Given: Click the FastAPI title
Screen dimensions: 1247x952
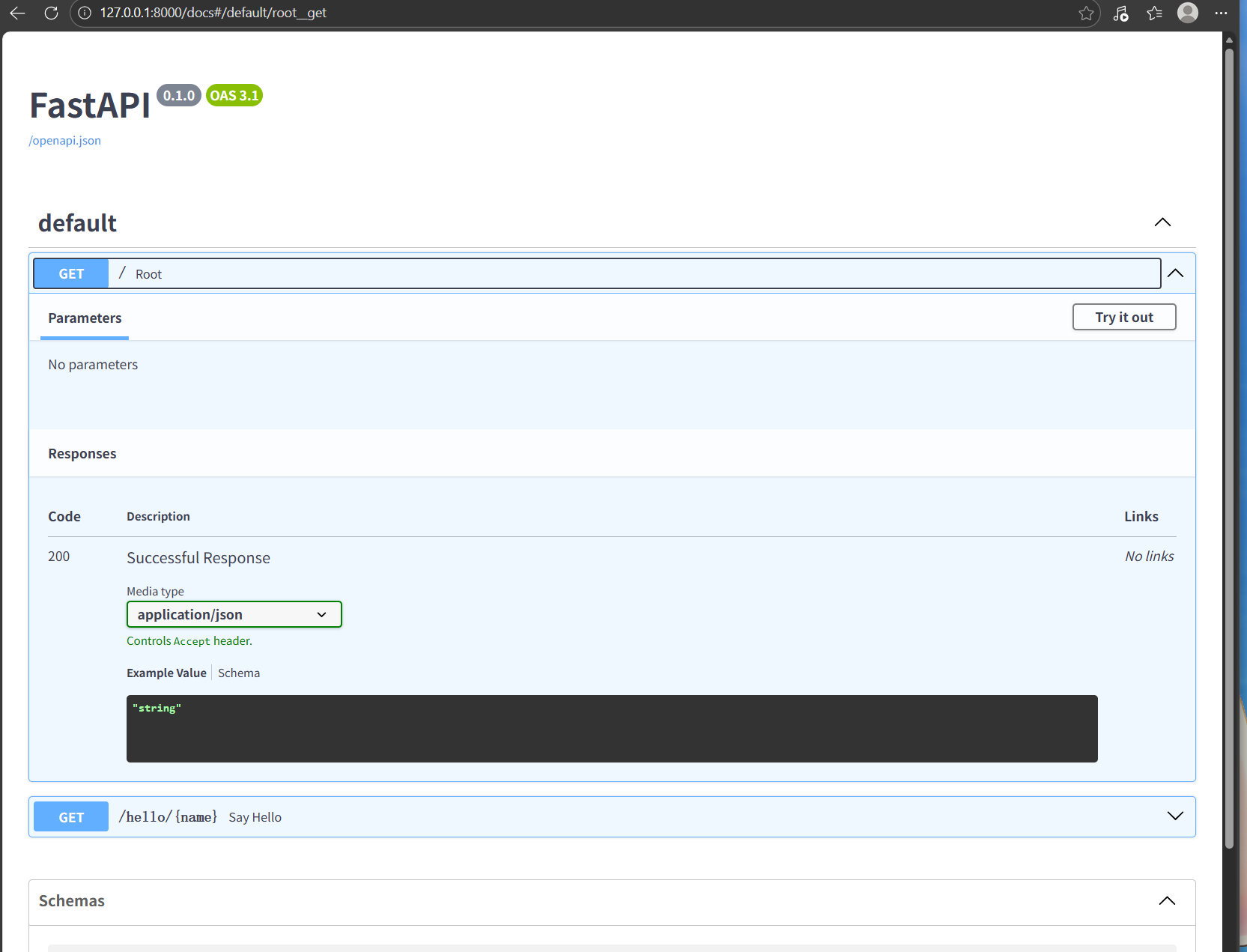Looking at the screenshot, I should [90, 106].
